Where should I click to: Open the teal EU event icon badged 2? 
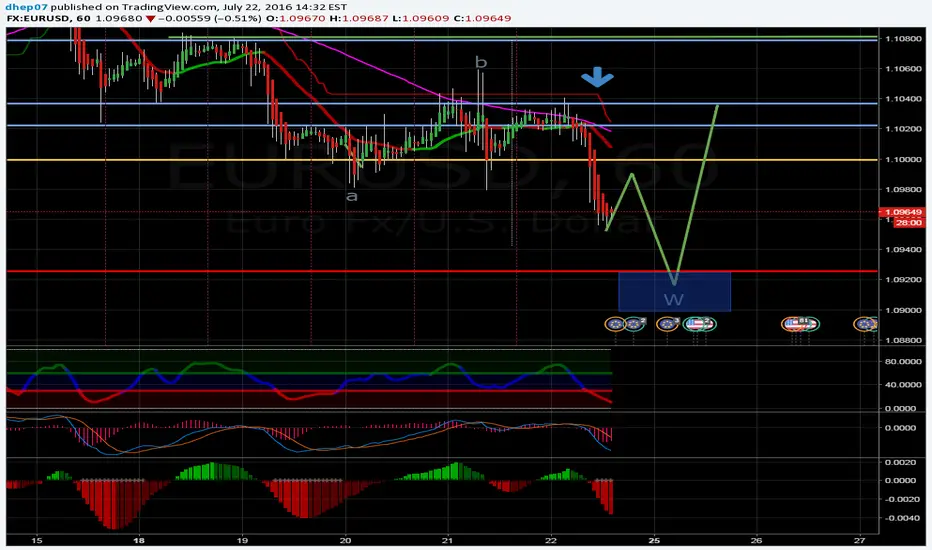coord(635,323)
